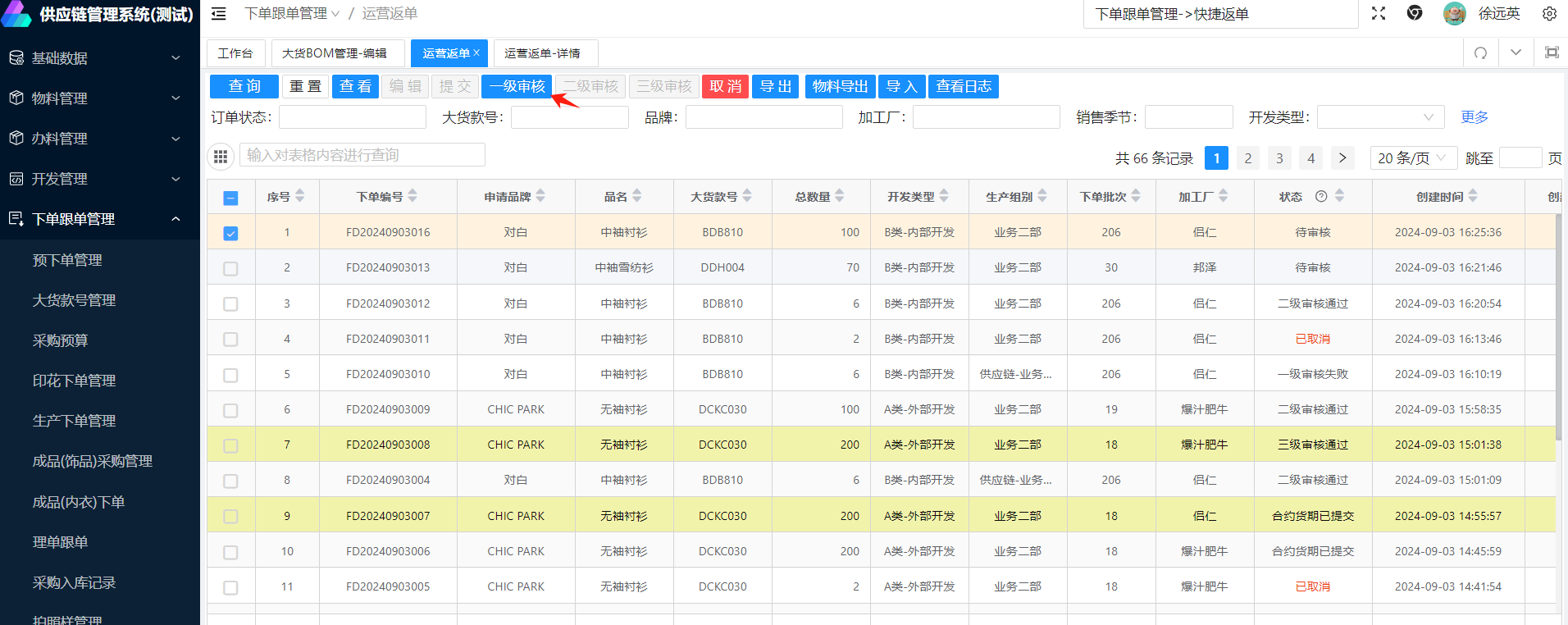The image size is (1568, 625).
Task: Open the column settings grid icon
Action: click(x=221, y=156)
